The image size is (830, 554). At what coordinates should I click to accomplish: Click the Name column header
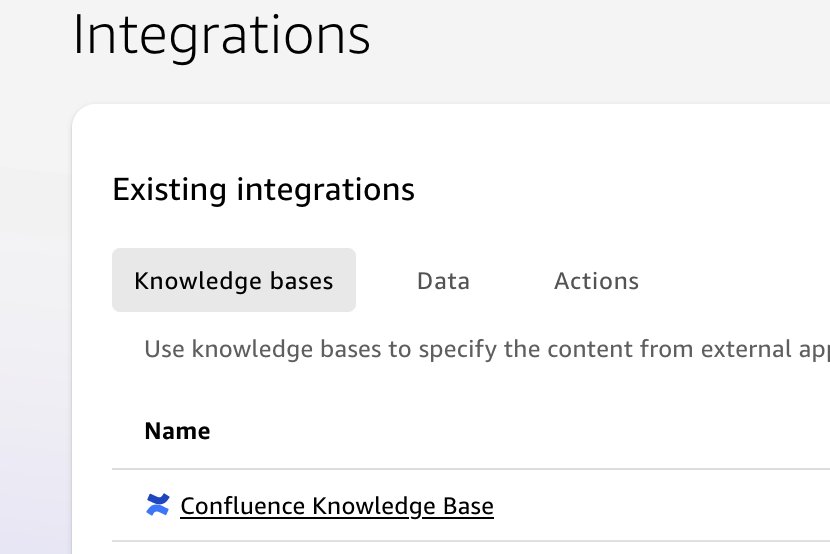[177, 431]
